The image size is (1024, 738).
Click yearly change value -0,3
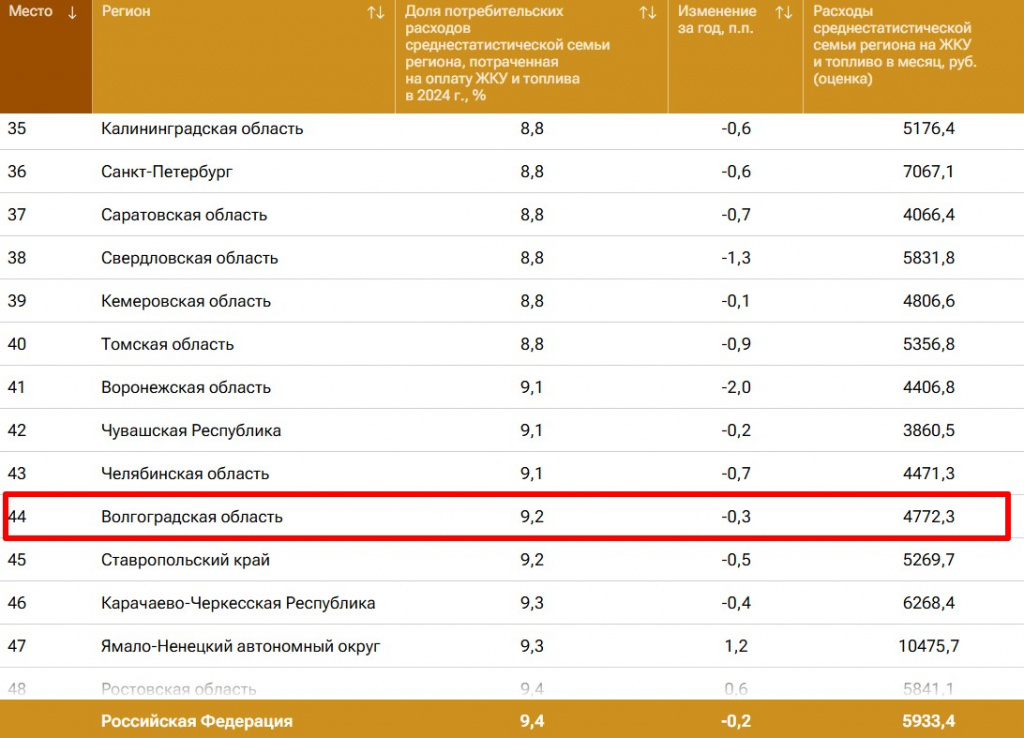(x=736, y=517)
